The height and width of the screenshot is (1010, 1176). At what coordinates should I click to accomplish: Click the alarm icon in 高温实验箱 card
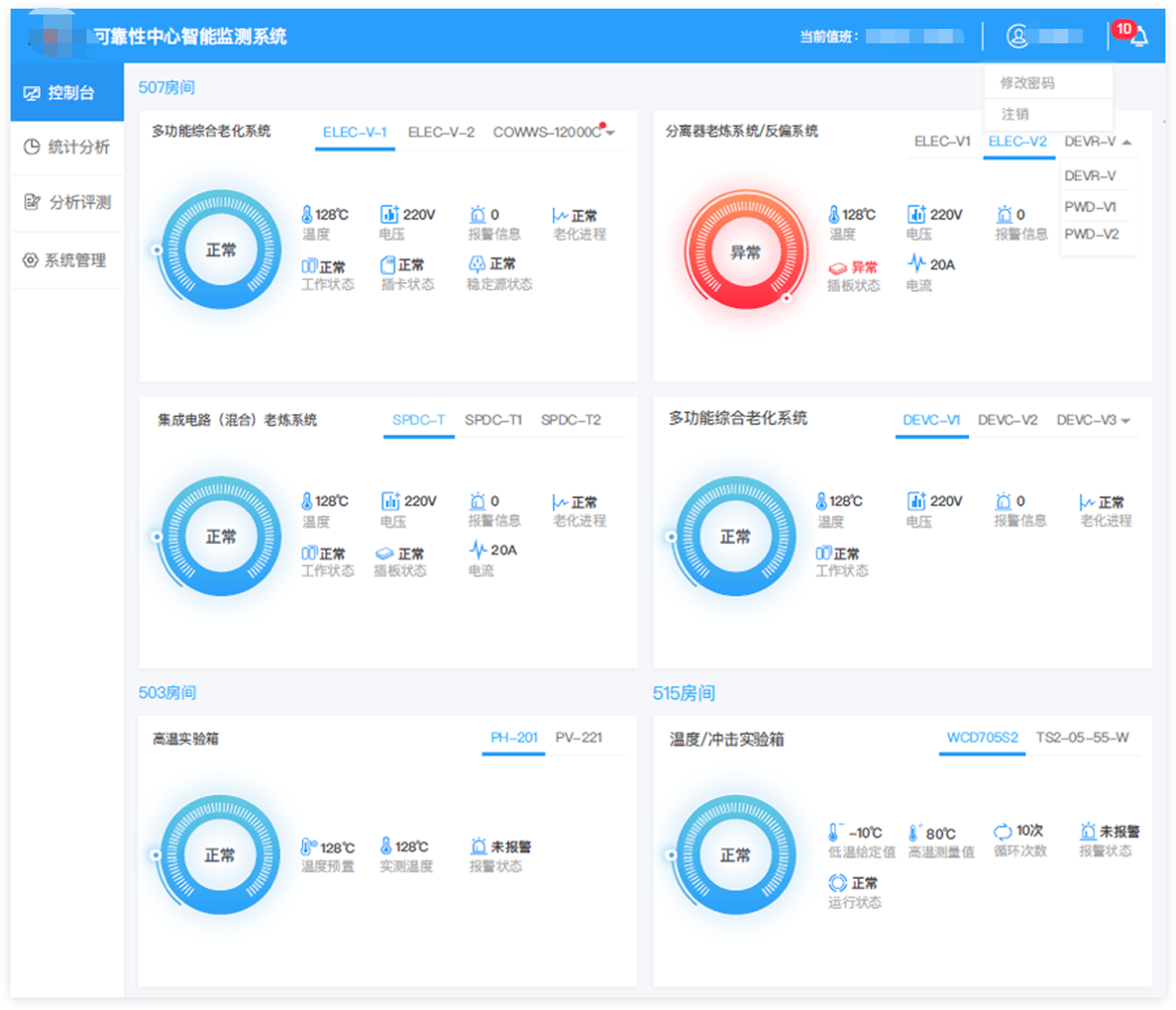click(478, 846)
